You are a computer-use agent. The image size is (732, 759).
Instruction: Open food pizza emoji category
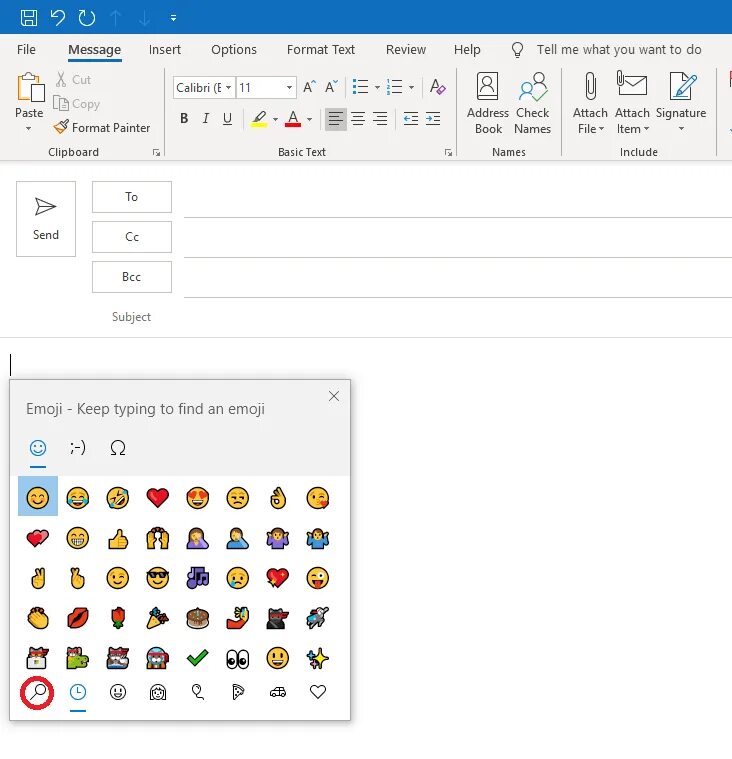pos(238,693)
